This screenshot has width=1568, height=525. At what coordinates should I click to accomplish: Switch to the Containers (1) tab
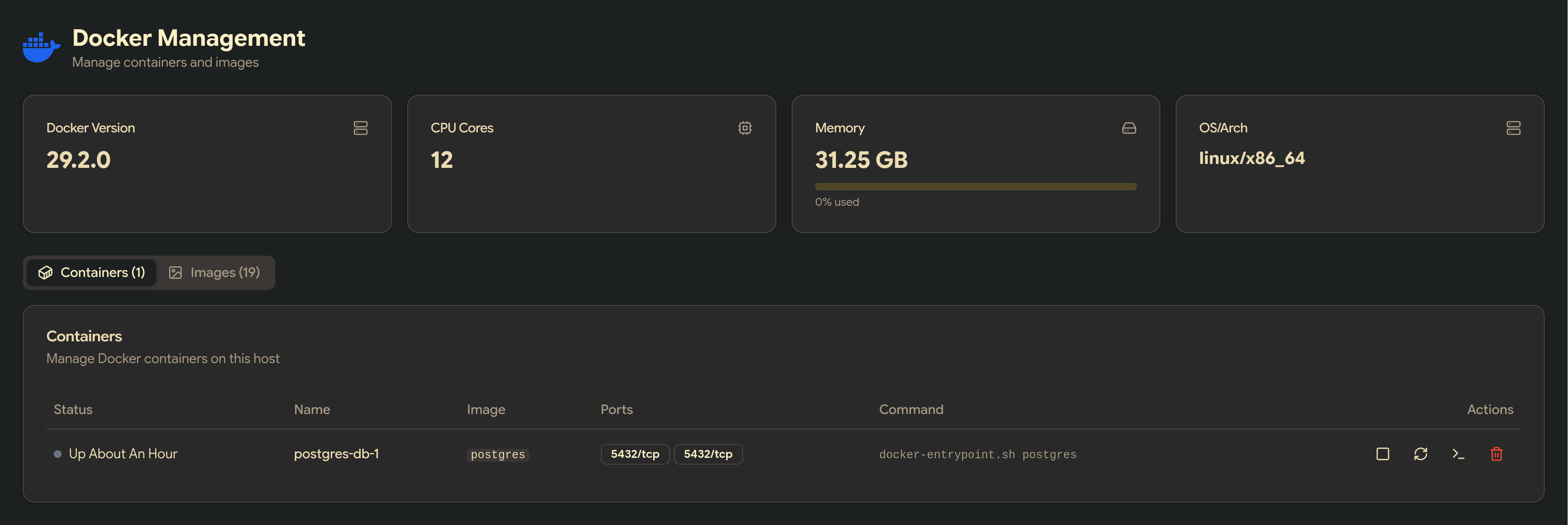point(91,273)
